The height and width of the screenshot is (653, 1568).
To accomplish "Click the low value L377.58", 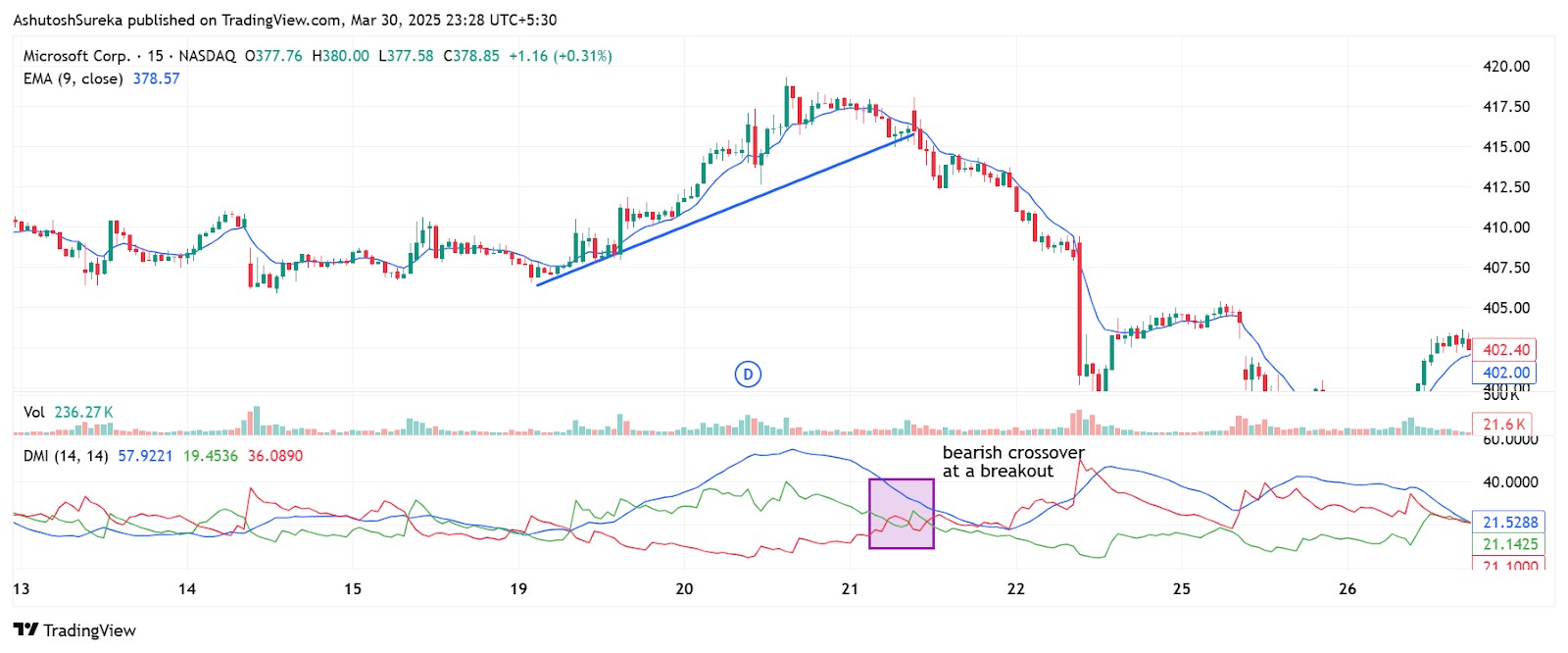I will click(x=406, y=56).
